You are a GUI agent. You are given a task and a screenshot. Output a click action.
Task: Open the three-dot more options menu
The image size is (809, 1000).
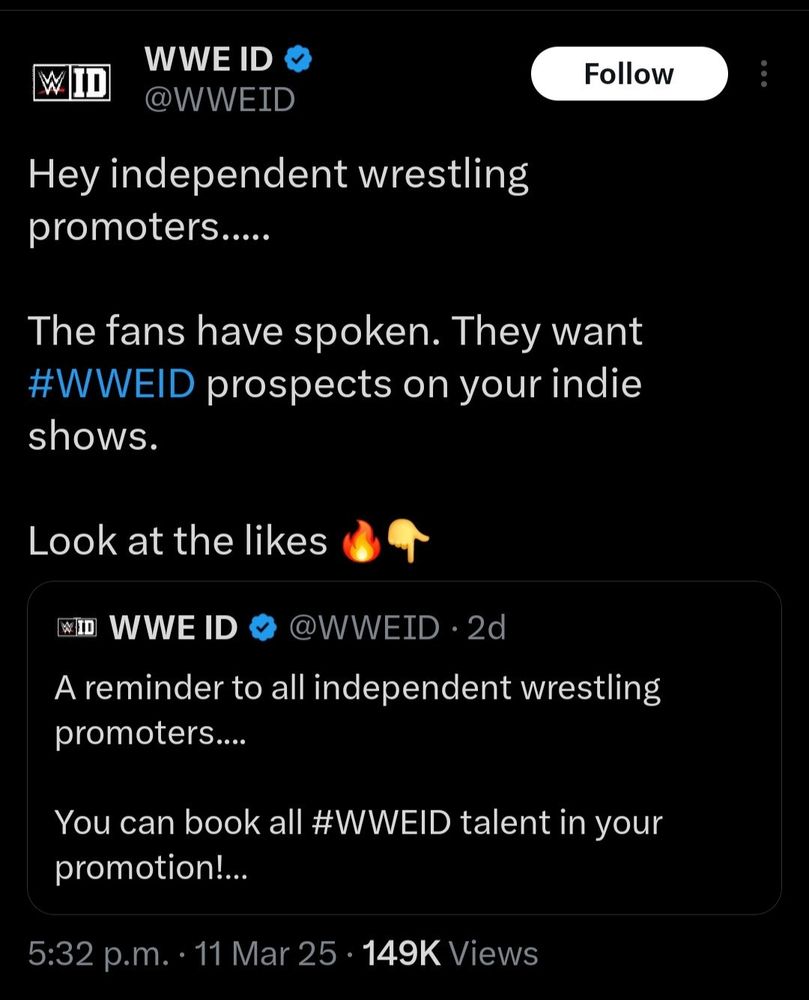(764, 74)
